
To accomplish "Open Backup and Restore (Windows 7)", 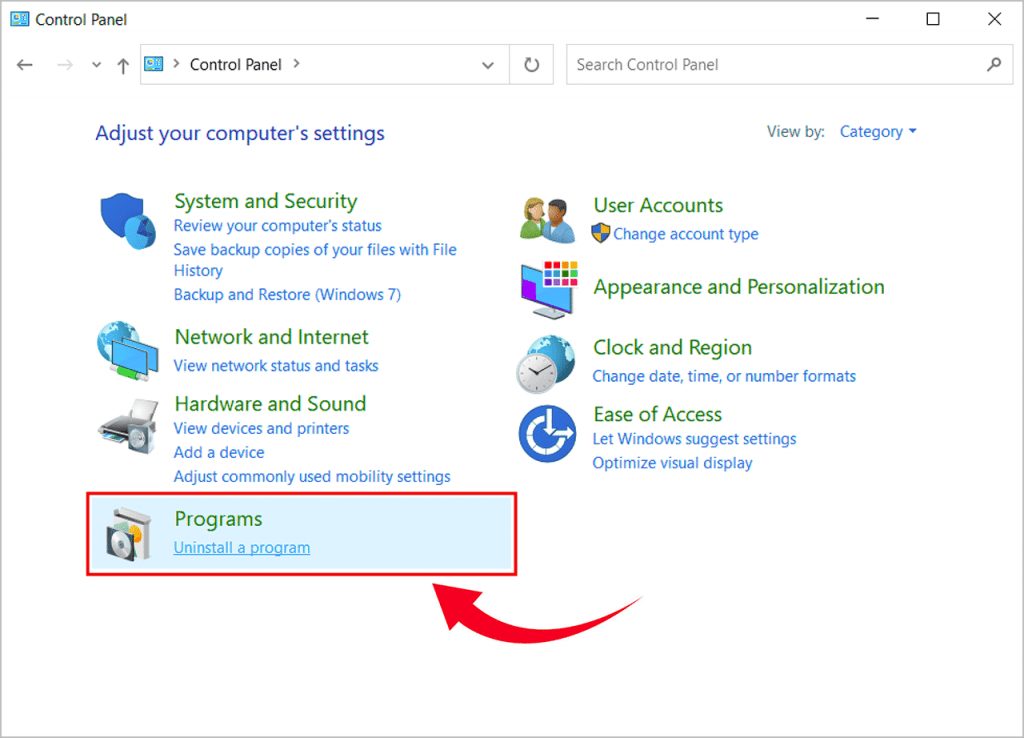I will pyautogui.click(x=287, y=295).
